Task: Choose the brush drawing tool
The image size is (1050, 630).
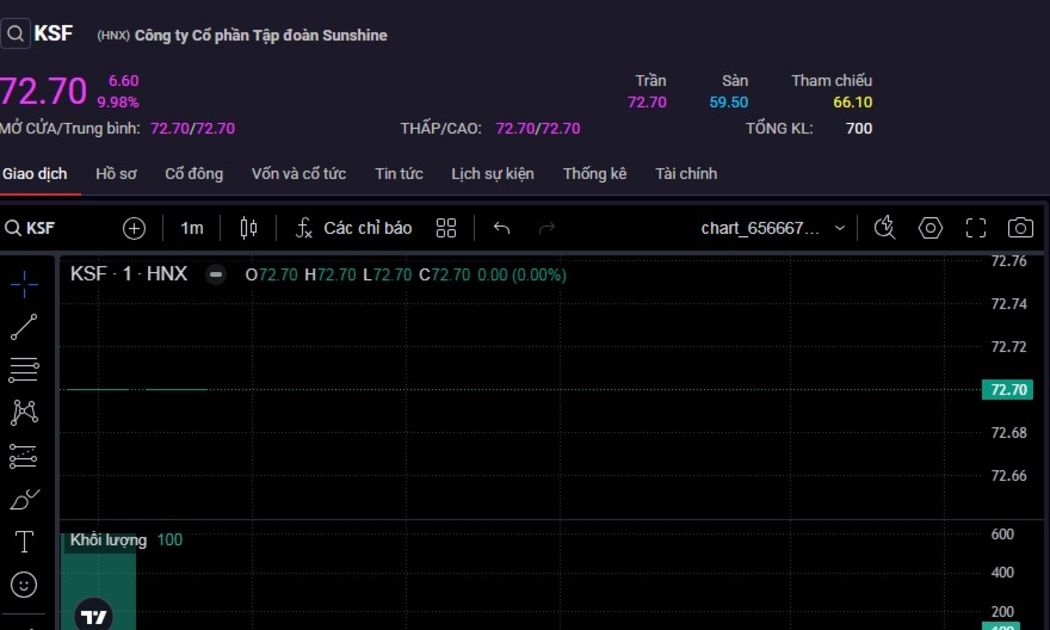Action: (x=24, y=498)
